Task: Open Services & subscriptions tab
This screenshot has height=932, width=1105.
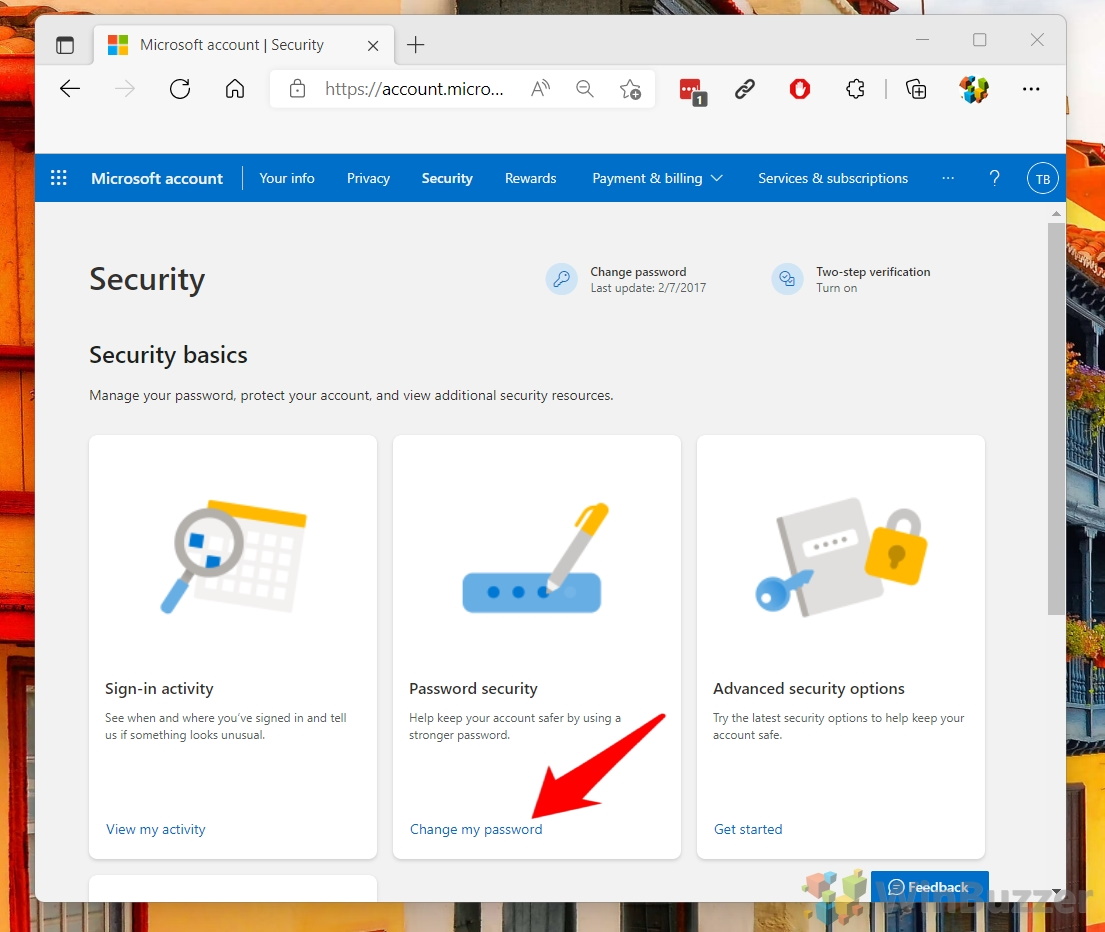Action: click(833, 178)
